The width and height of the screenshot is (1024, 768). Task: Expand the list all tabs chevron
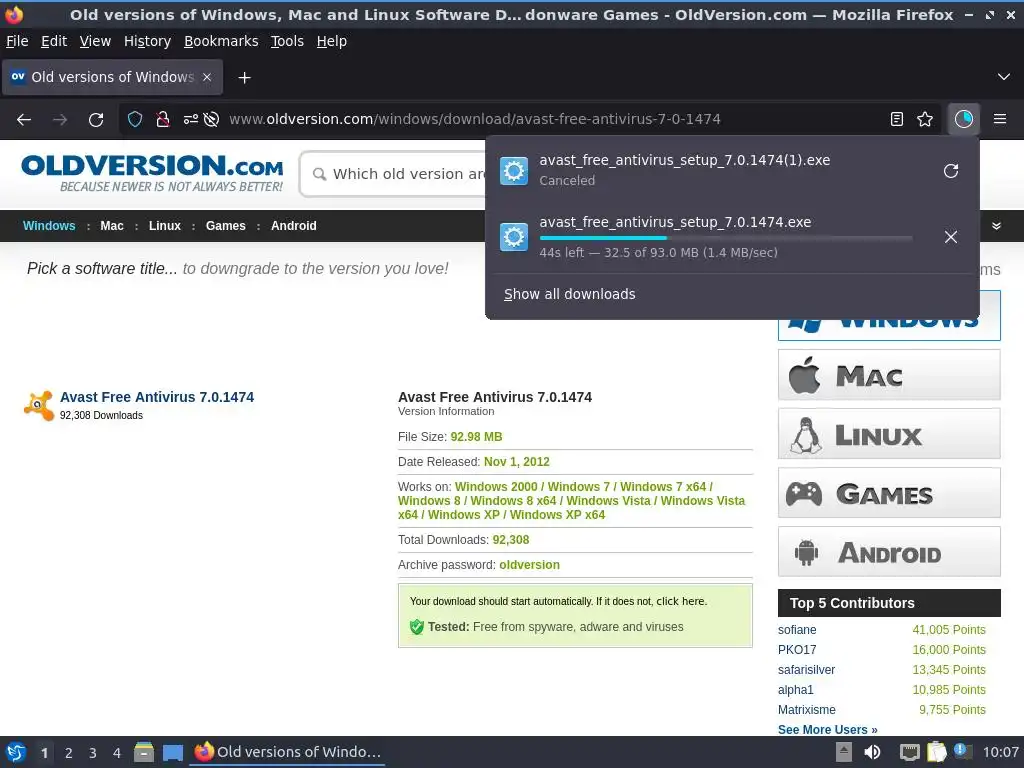point(1004,77)
